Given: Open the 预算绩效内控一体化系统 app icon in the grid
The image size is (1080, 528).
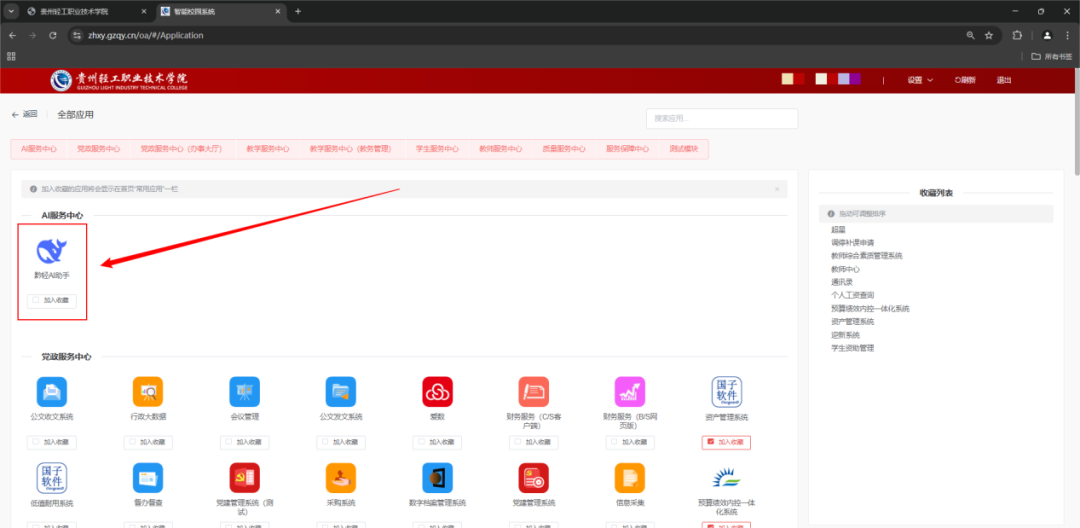Looking at the screenshot, I should pos(727,478).
